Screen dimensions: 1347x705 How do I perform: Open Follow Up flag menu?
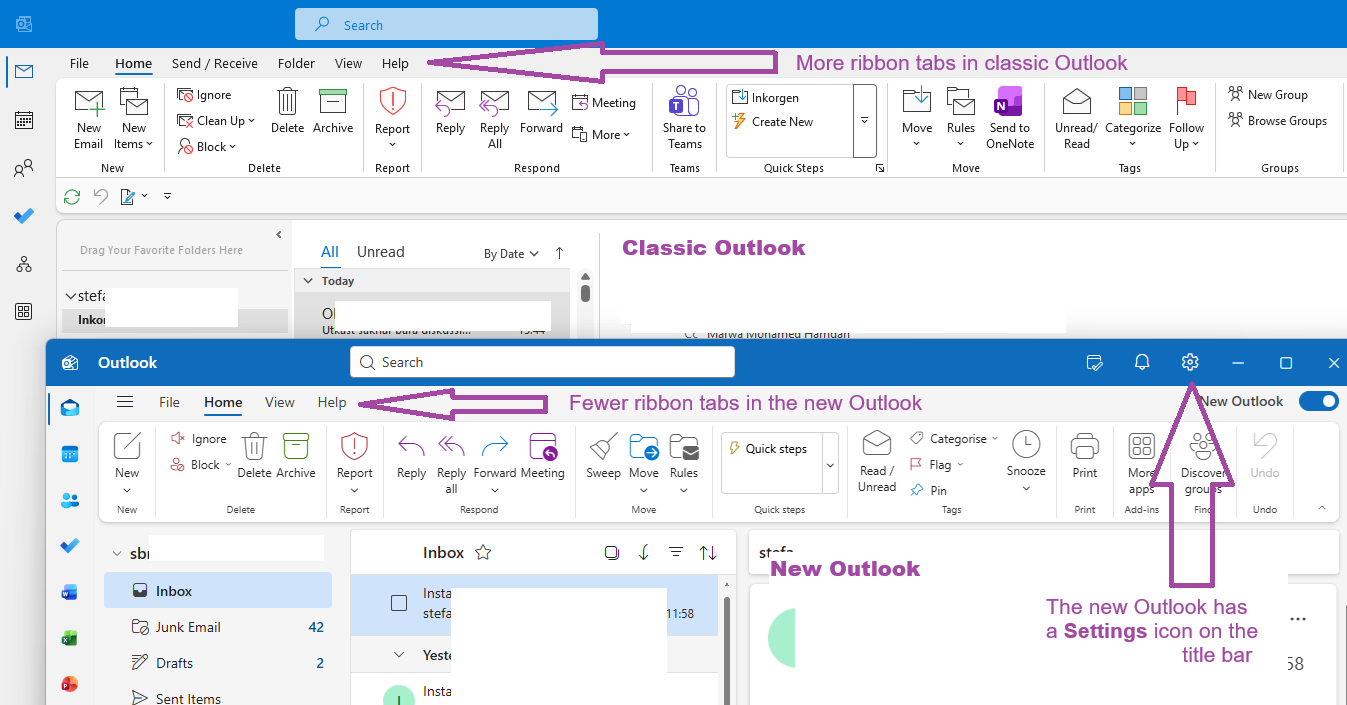click(x=1187, y=118)
